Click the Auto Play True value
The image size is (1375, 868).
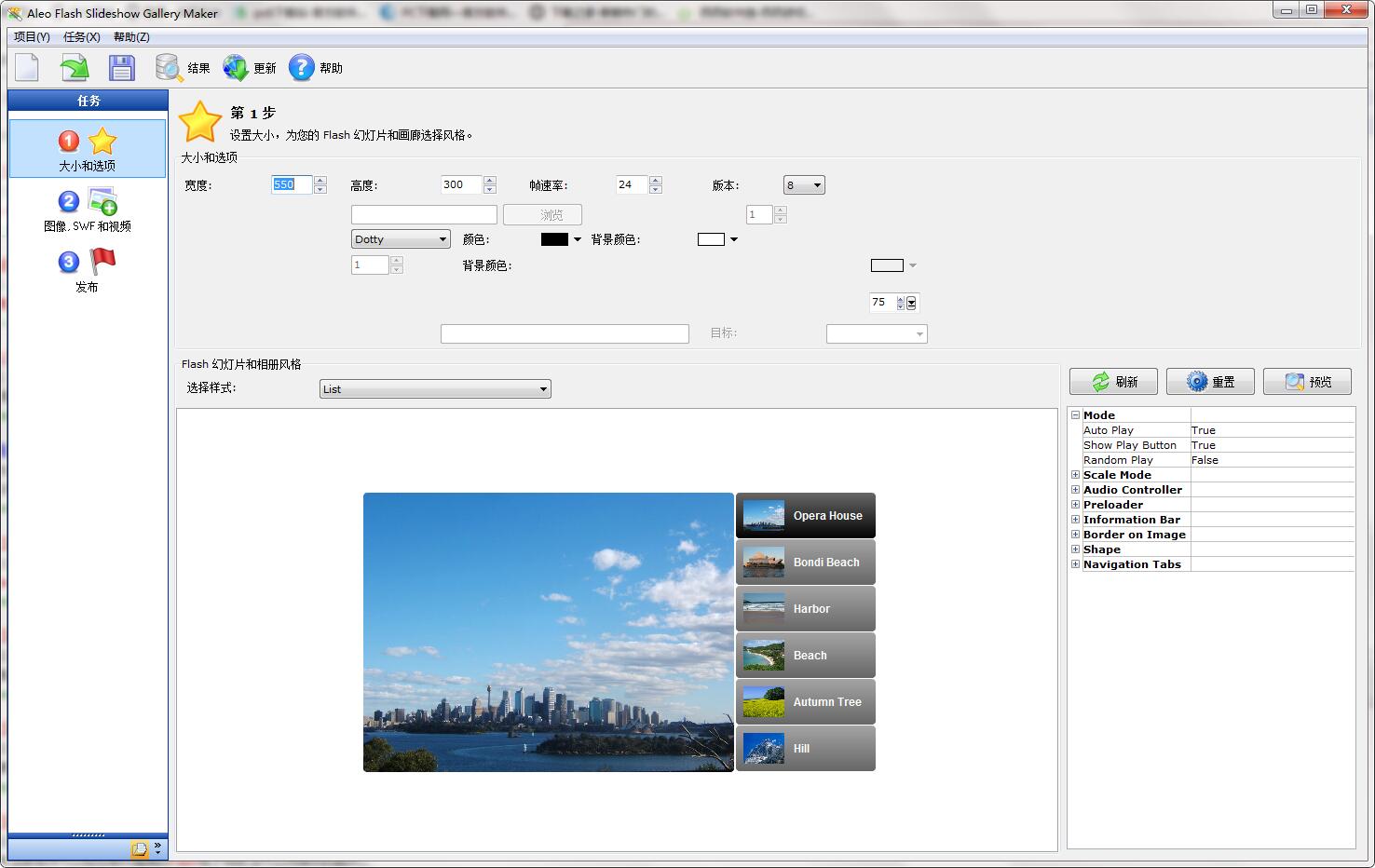tap(1272, 430)
